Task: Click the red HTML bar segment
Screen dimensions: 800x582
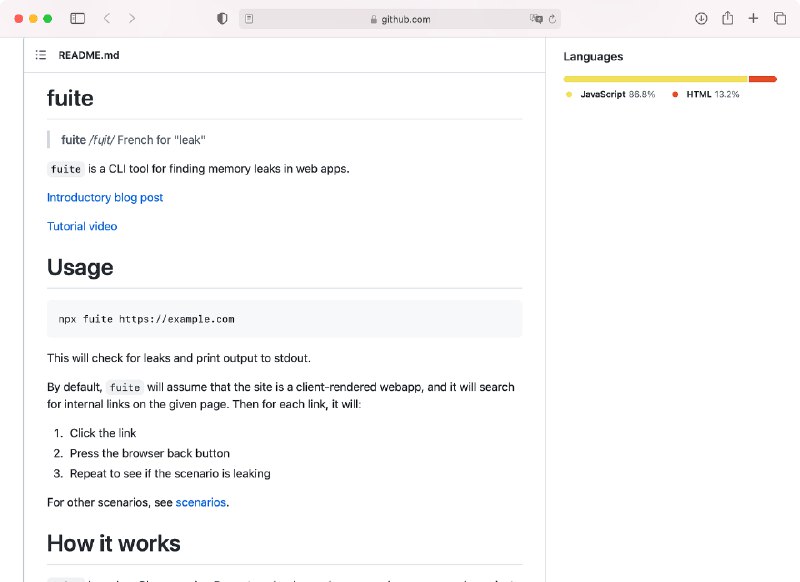Action: [763, 79]
